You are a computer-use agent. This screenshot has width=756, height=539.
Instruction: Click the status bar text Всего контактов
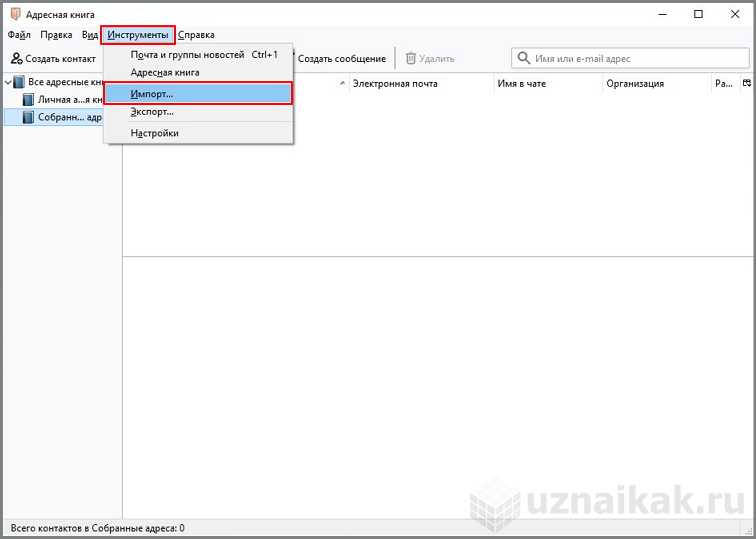coord(97,528)
